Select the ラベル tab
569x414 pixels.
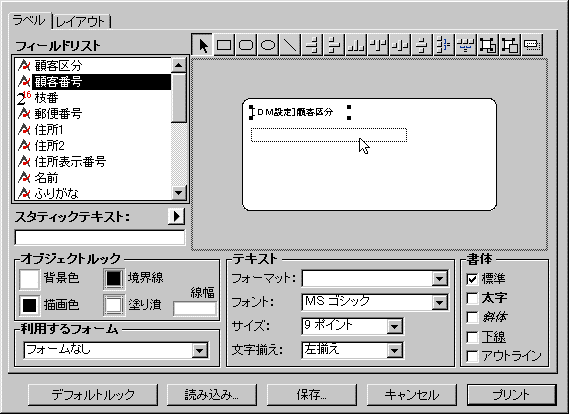pyautogui.click(x=29, y=20)
